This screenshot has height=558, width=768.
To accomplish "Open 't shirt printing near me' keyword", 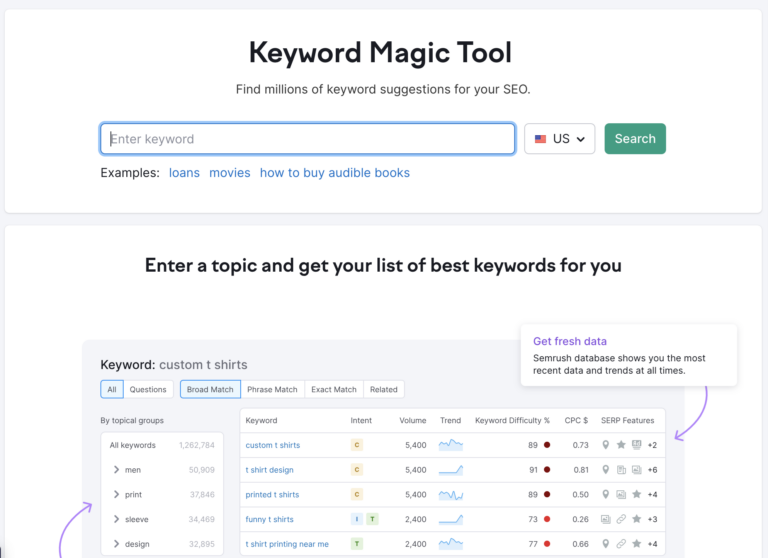I will pyautogui.click(x=287, y=544).
